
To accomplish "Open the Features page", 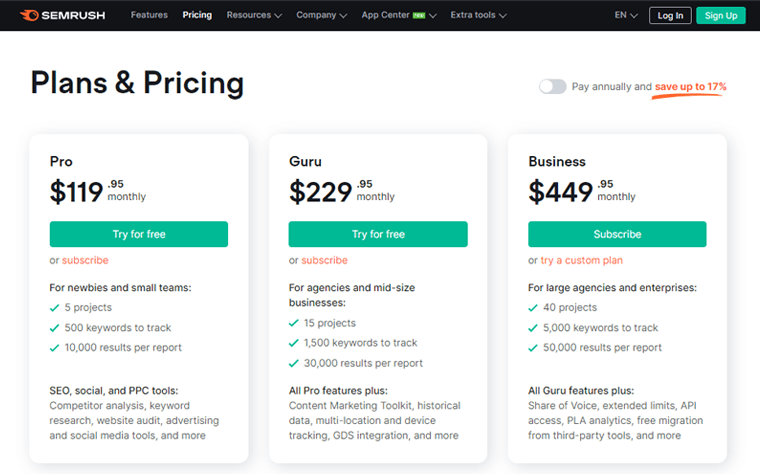I will click(149, 15).
